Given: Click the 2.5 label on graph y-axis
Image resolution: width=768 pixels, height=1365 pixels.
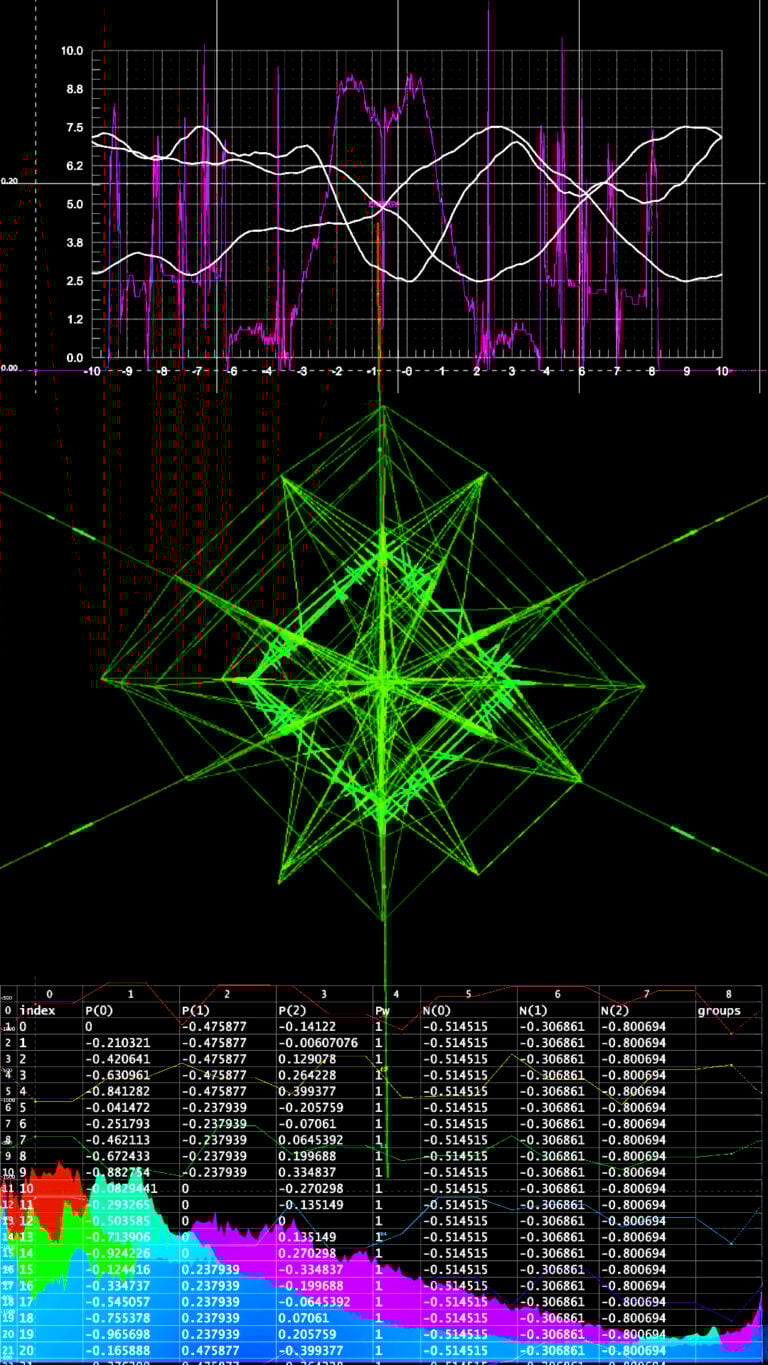Looking at the screenshot, I should point(75,281).
